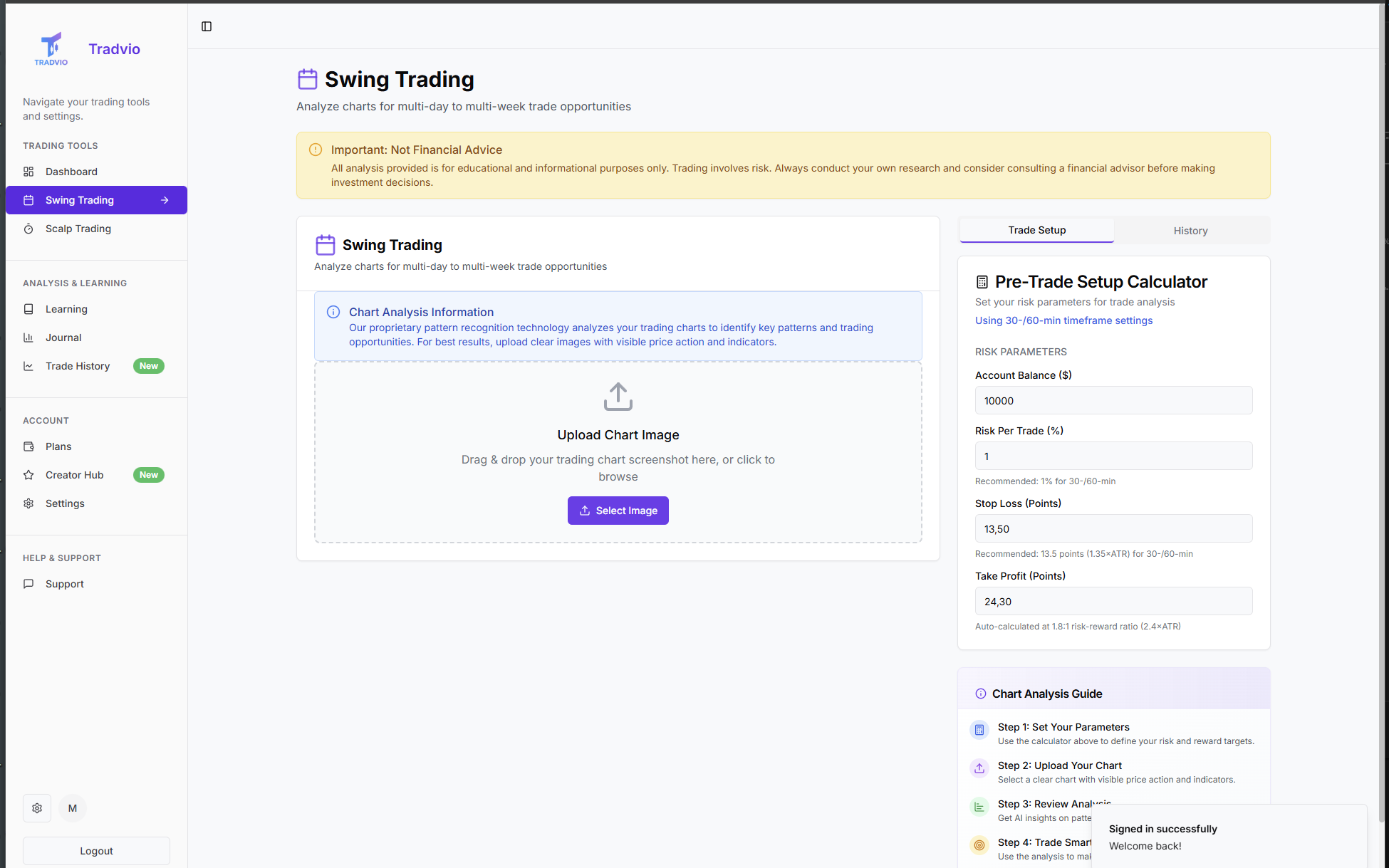This screenshot has width=1389, height=868.
Task: Click the Trade History graph icon
Action: 28,366
